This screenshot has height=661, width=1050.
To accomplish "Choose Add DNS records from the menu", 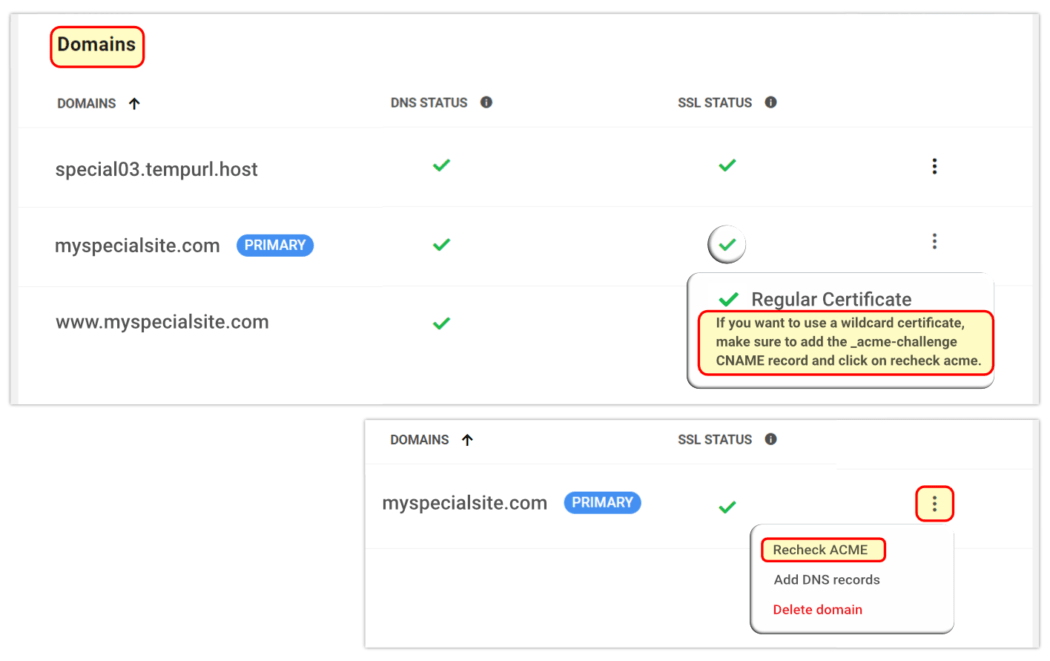I will pos(826,579).
